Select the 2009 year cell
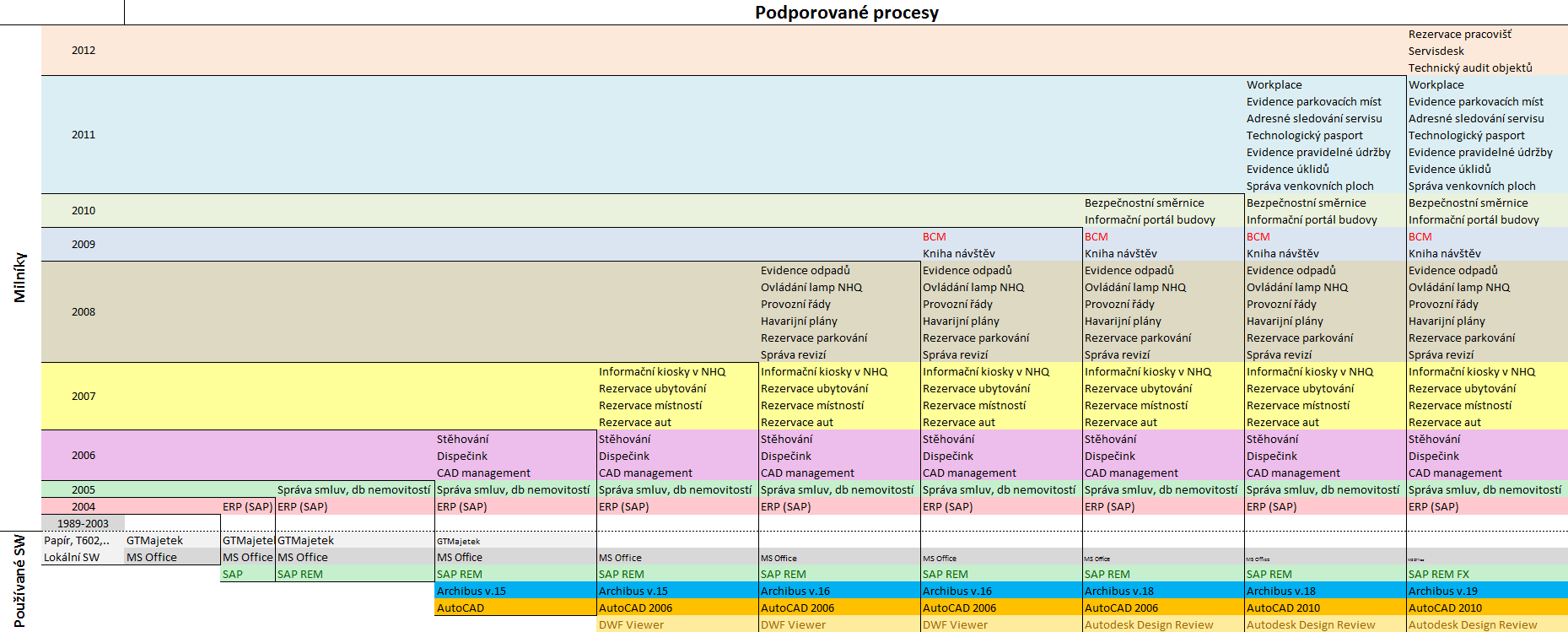This screenshot has width=1568, height=632. [84, 245]
